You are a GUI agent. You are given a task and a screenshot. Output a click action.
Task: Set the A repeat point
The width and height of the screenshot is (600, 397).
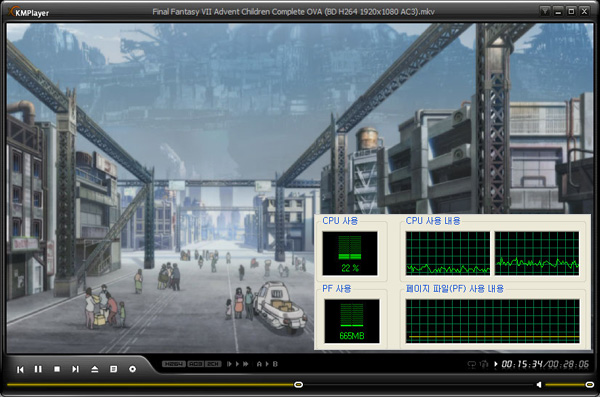coord(259,364)
